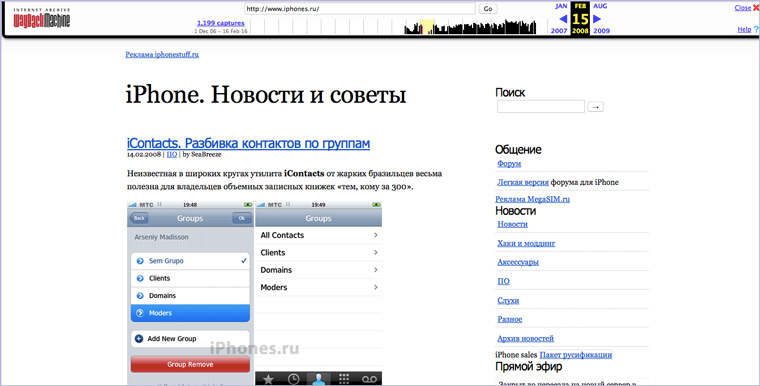Open the Архив новостей link
The height and width of the screenshot is (386, 760).
coord(525,338)
